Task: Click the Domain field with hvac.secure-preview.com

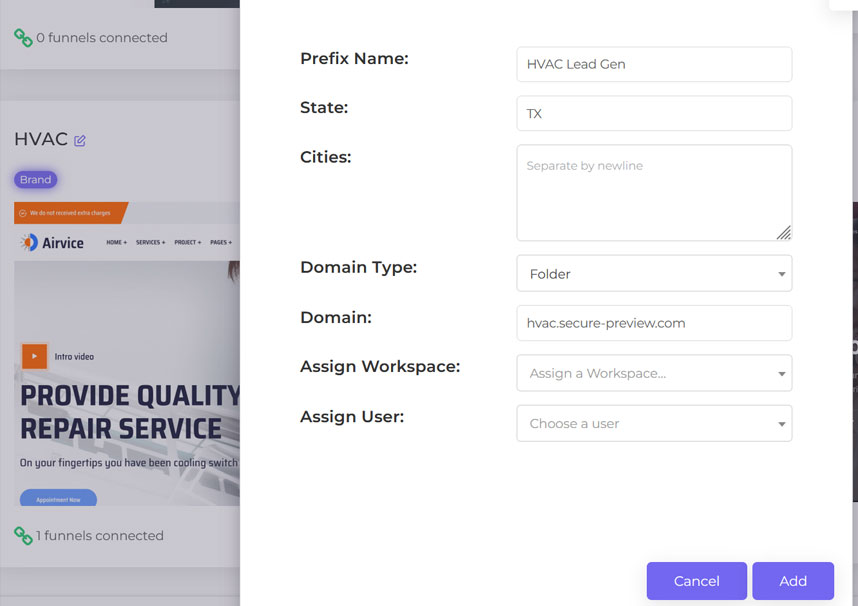Action: point(654,323)
